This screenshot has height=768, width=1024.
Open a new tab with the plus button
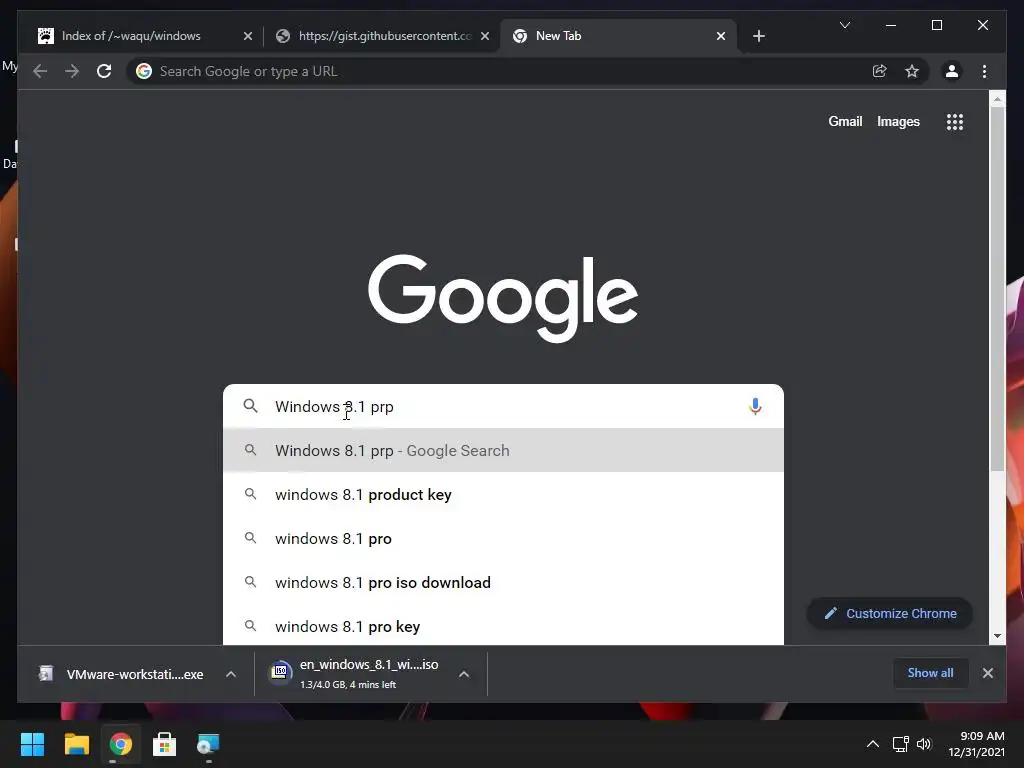[758, 36]
